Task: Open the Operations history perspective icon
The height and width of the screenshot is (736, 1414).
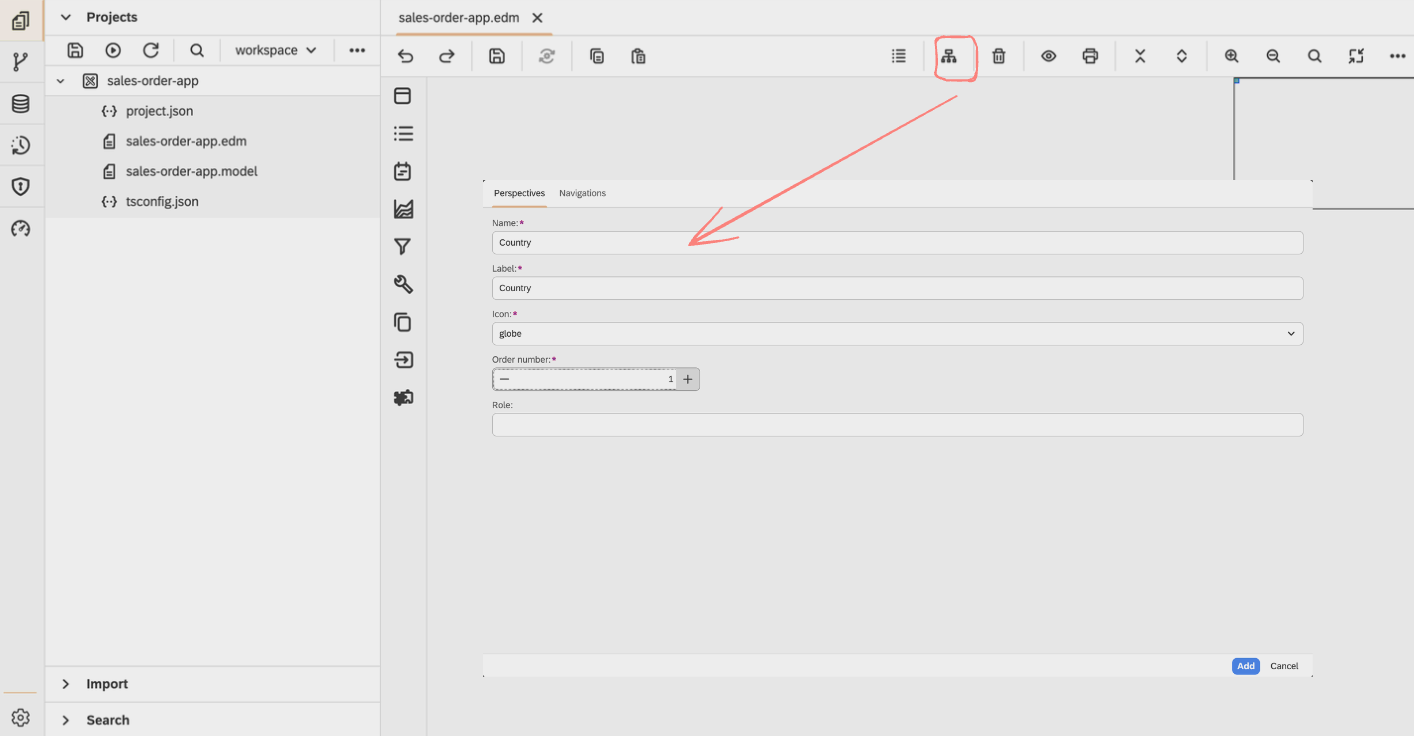Action: [x=21, y=145]
